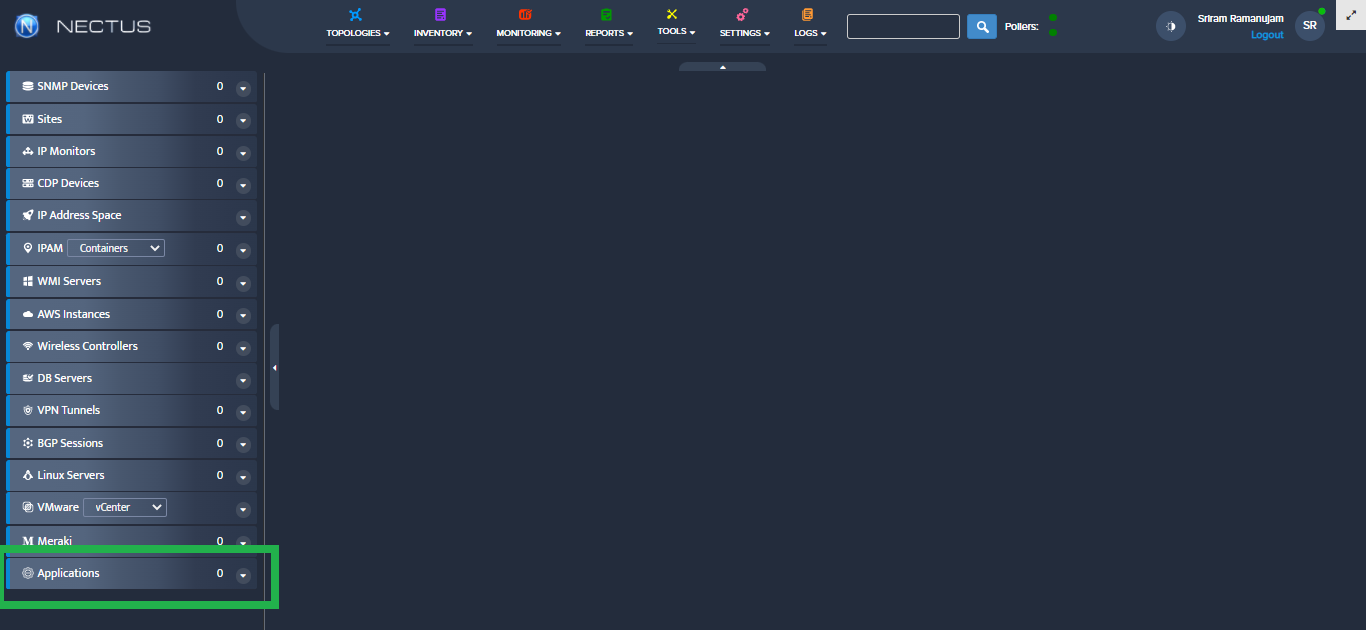Expand the CDP Devices row arrow

pos(243,185)
